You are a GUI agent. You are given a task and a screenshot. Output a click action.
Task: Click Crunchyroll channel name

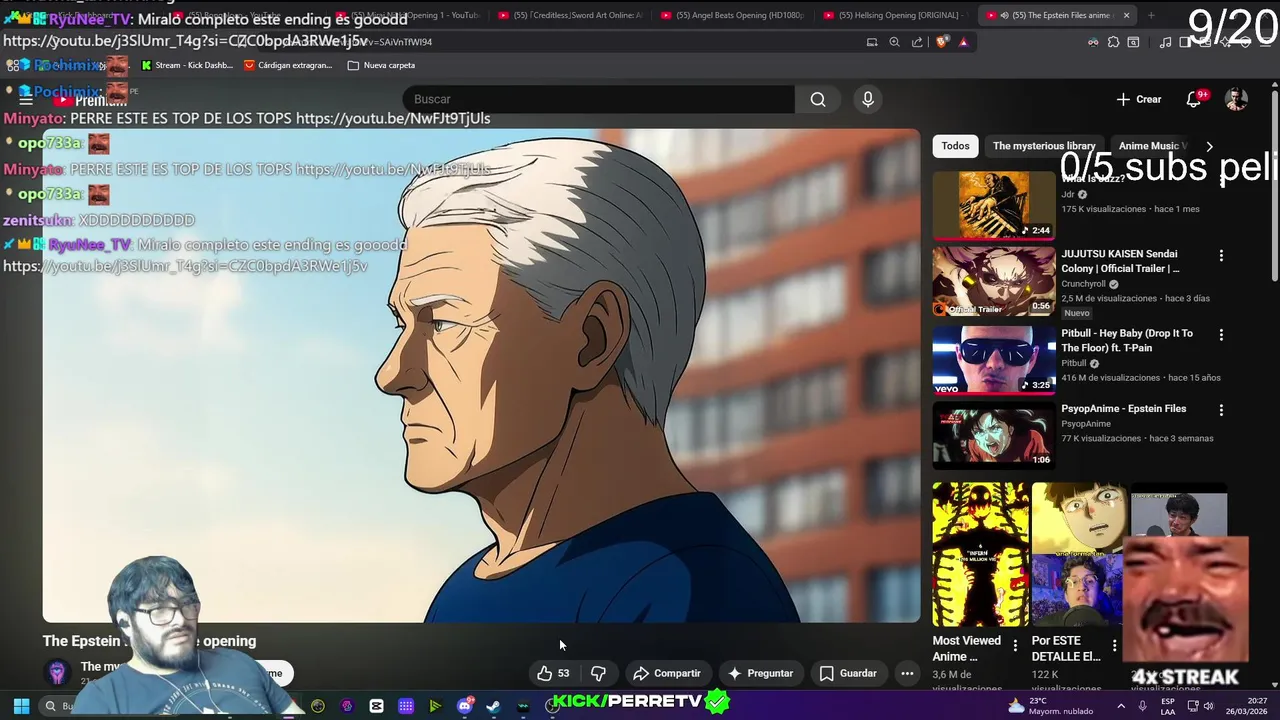click(1083, 284)
